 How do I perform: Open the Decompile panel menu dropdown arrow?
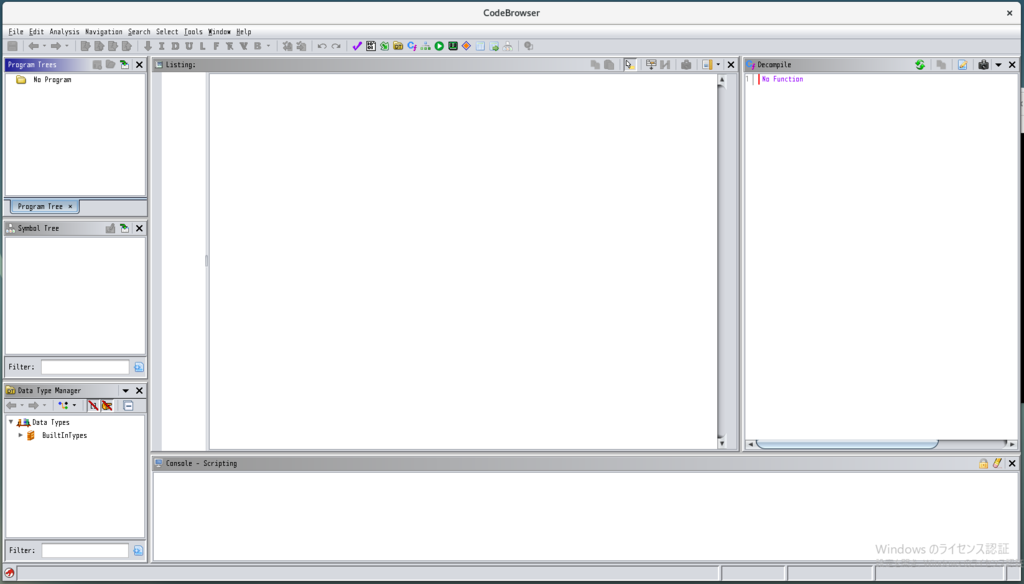[x=998, y=65]
